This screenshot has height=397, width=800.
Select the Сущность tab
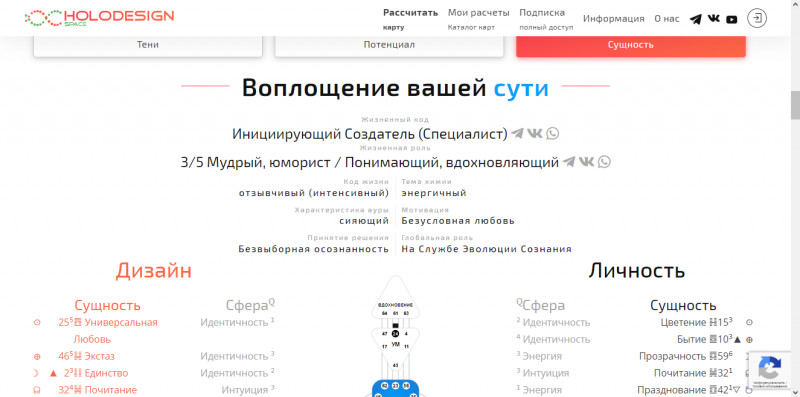coord(631,45)
